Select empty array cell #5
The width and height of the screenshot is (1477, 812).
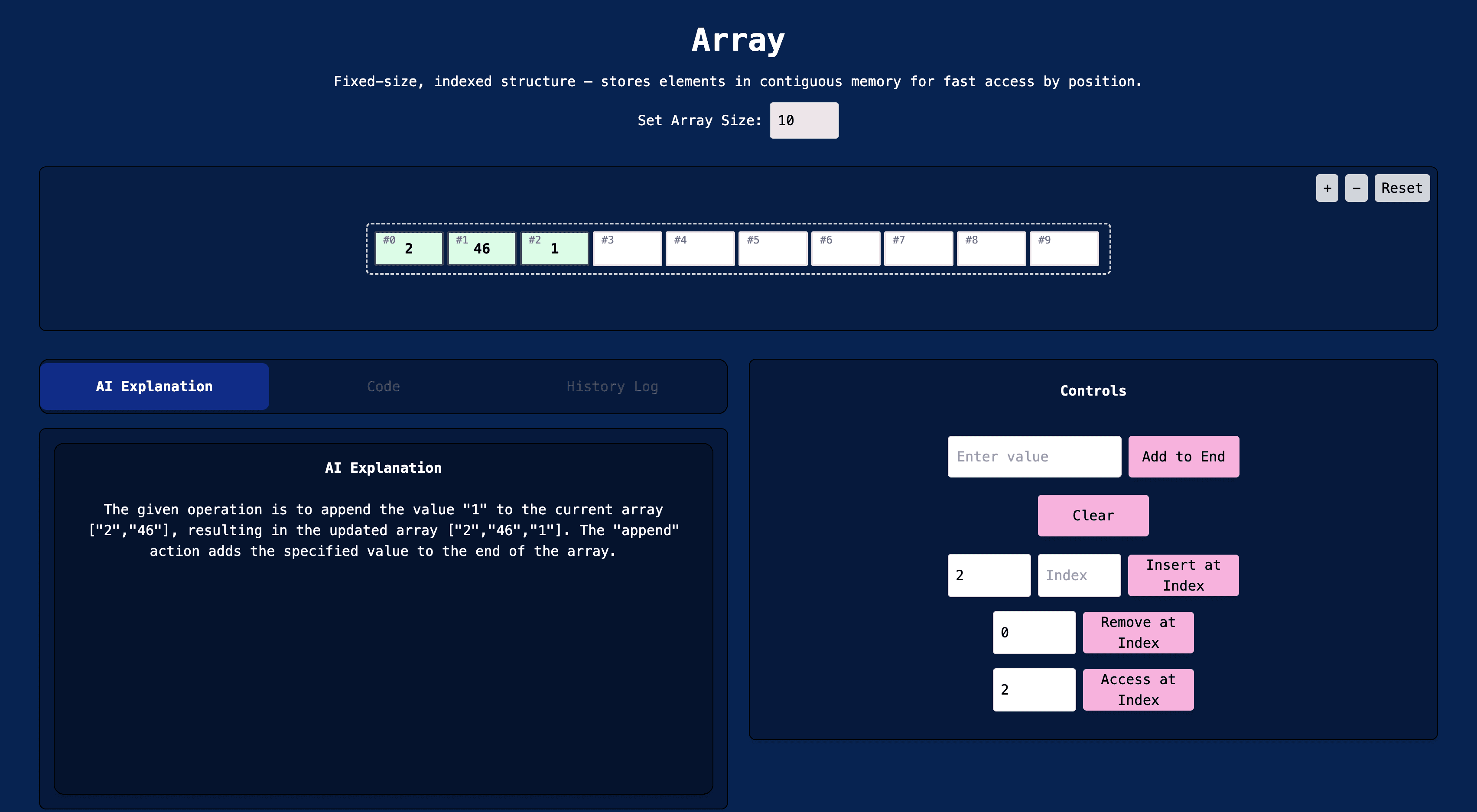point(772,248)
